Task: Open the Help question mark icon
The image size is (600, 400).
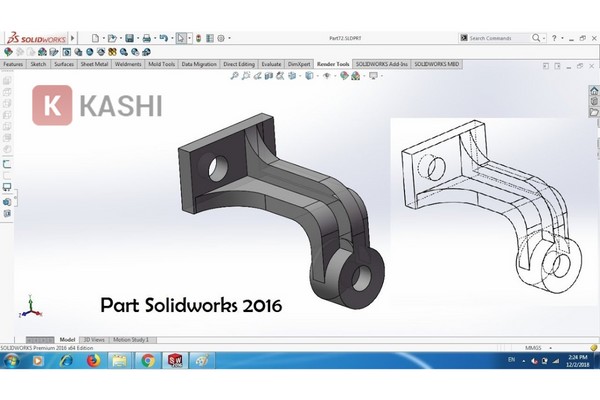Action: [x=554, y=38]
